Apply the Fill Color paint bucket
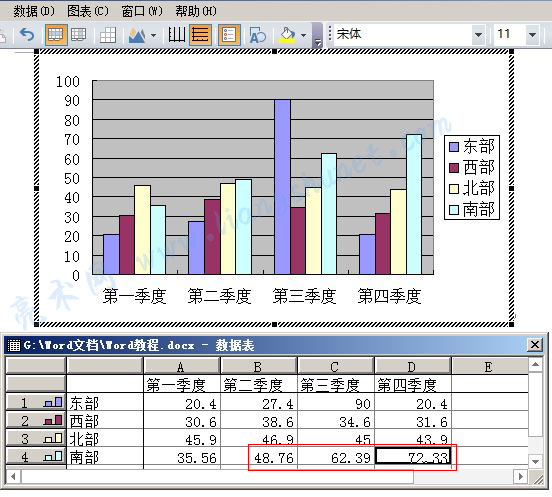This screenshot has height=497, width=552. (288, 35)
